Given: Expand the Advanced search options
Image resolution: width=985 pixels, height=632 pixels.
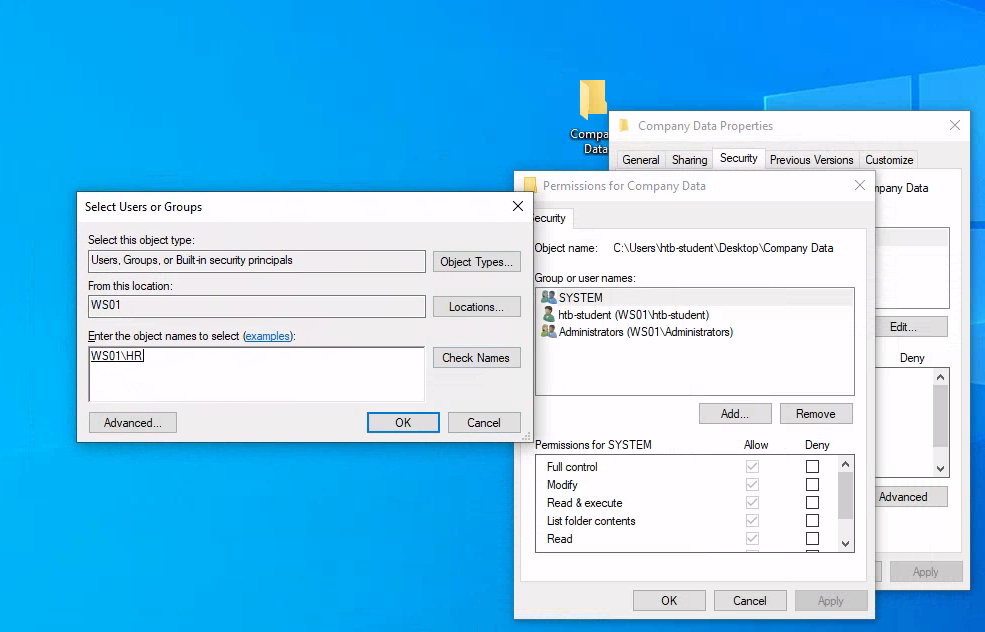Looking at the screenshot, I should (133, 423).
